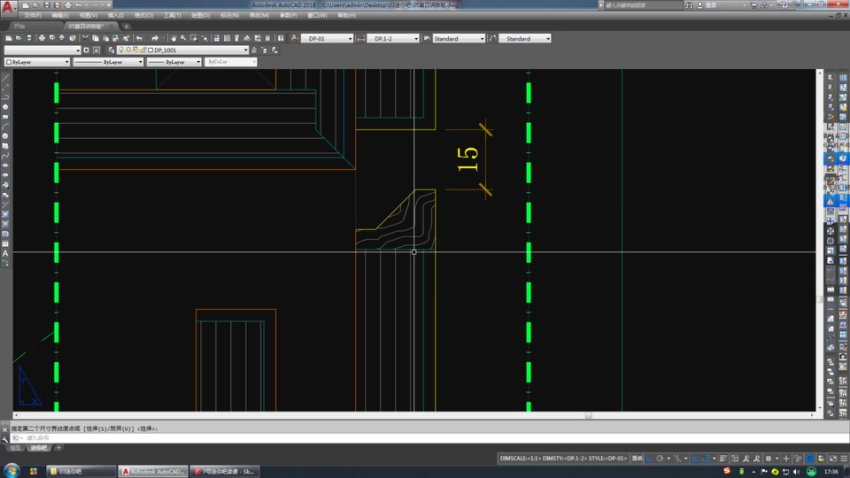Switch to the Start drawing tab
Viewport: 850px width, 478px height.
(20, 25)
